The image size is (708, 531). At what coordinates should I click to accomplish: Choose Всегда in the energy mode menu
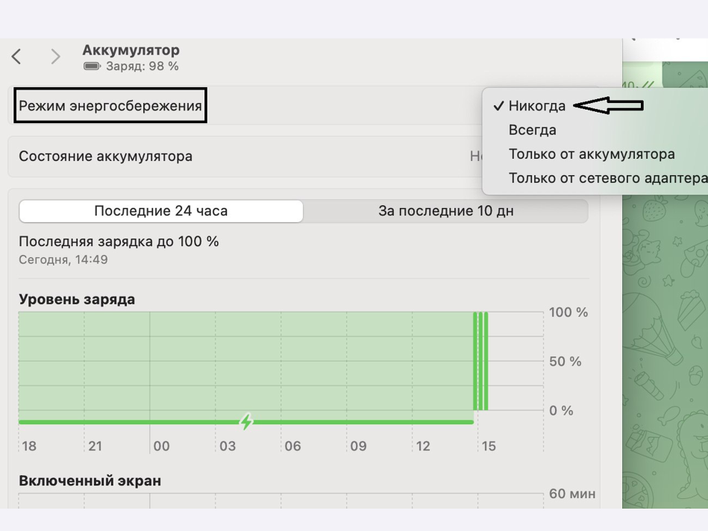point(532,130)
